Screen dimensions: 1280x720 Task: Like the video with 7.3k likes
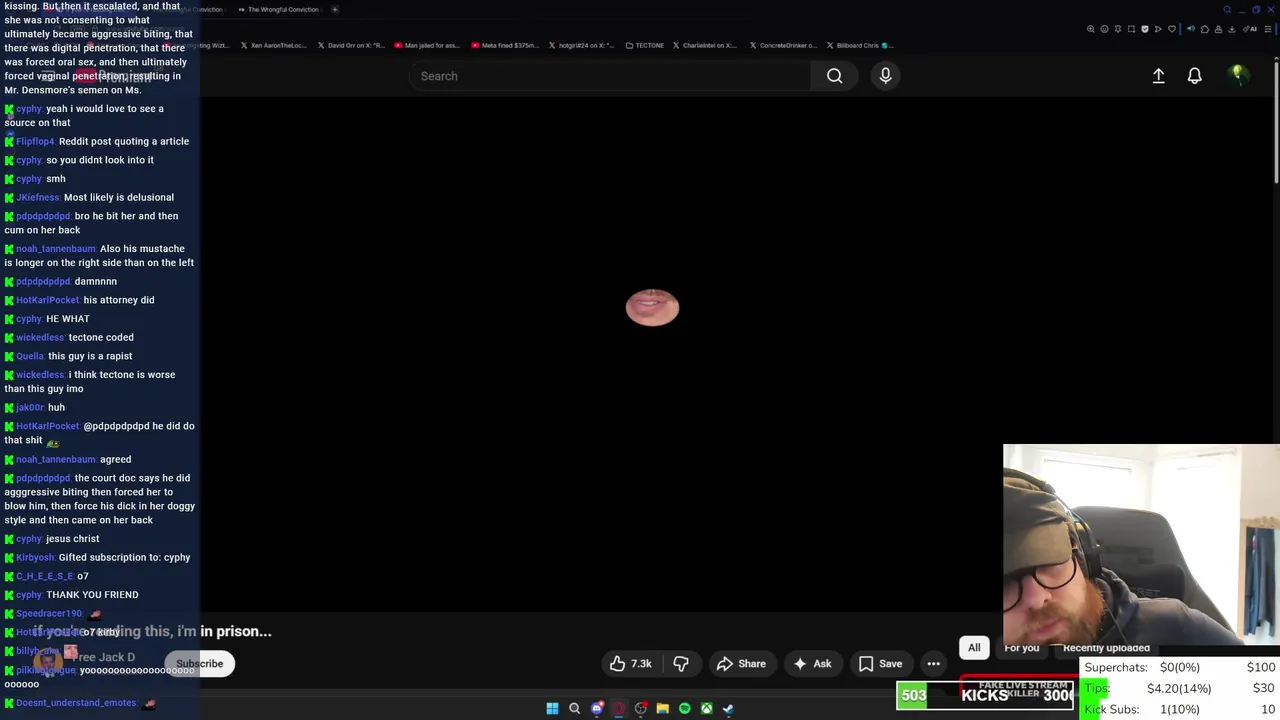coord(630,664)
